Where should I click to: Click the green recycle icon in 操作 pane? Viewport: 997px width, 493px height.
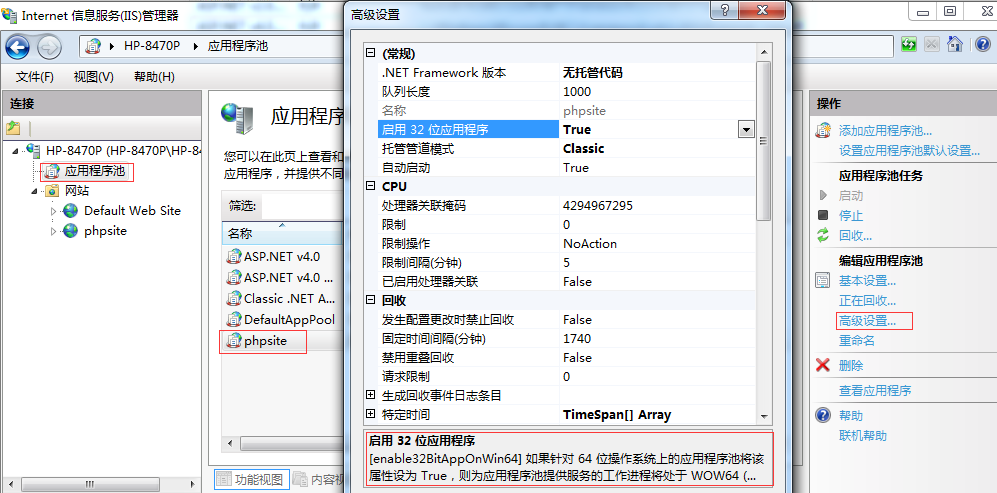(823, 235)
